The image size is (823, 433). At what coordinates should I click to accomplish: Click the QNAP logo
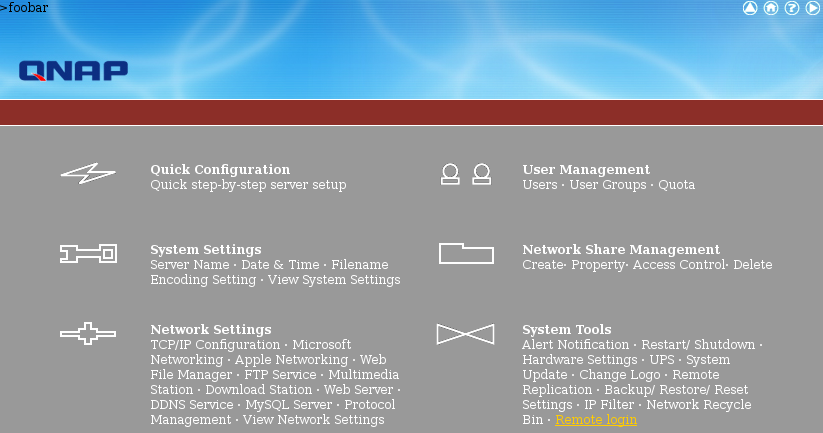coord(73,71)
